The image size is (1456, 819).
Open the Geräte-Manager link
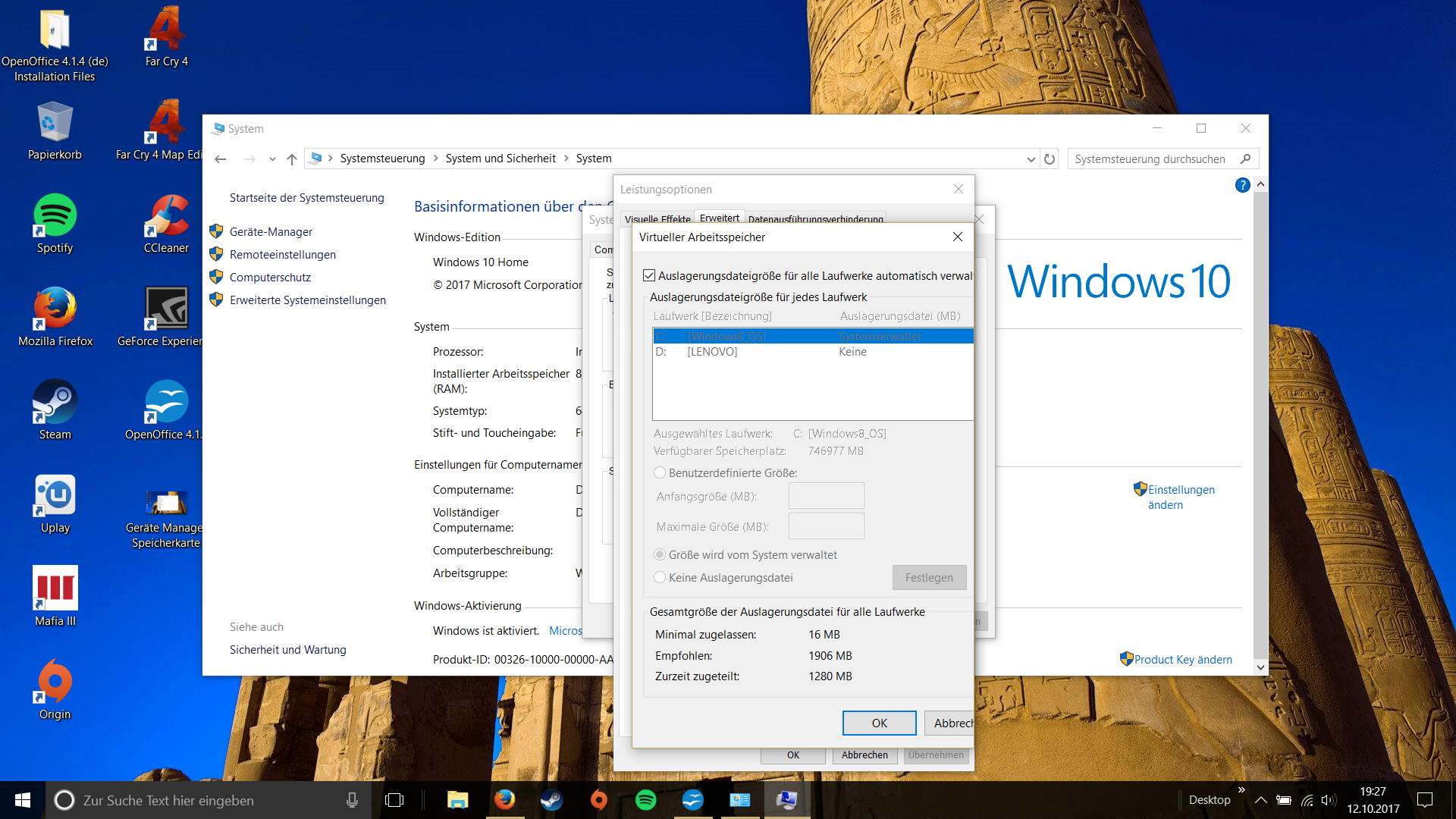[x=271, y=232]
